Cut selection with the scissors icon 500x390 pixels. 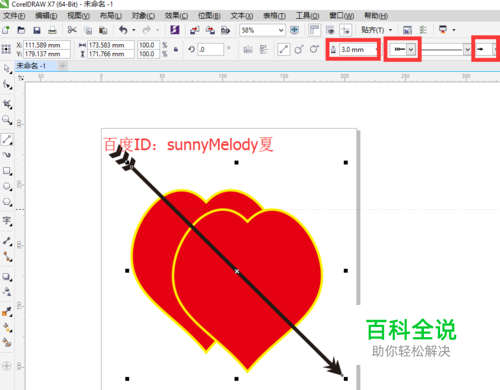tap(72, 30)
